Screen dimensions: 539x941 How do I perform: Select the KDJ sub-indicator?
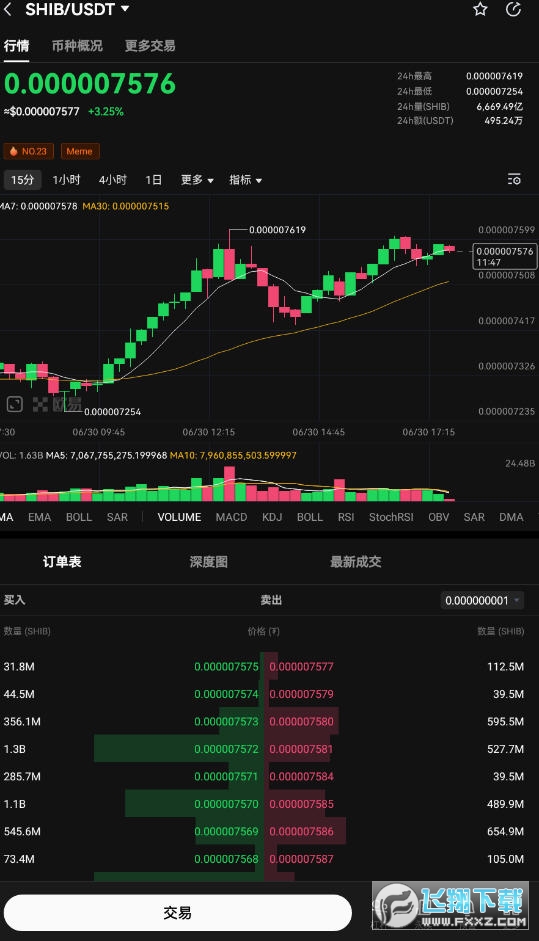(272, 517)
